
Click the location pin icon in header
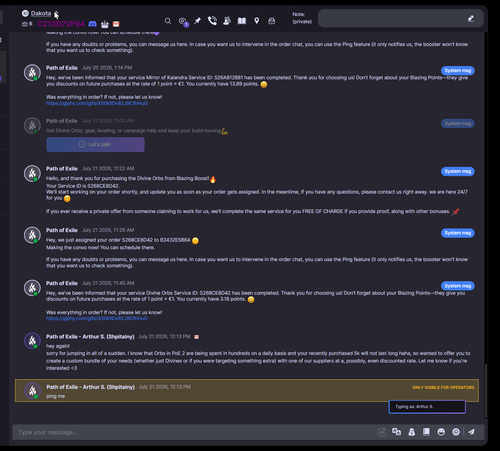coord(257,21)
